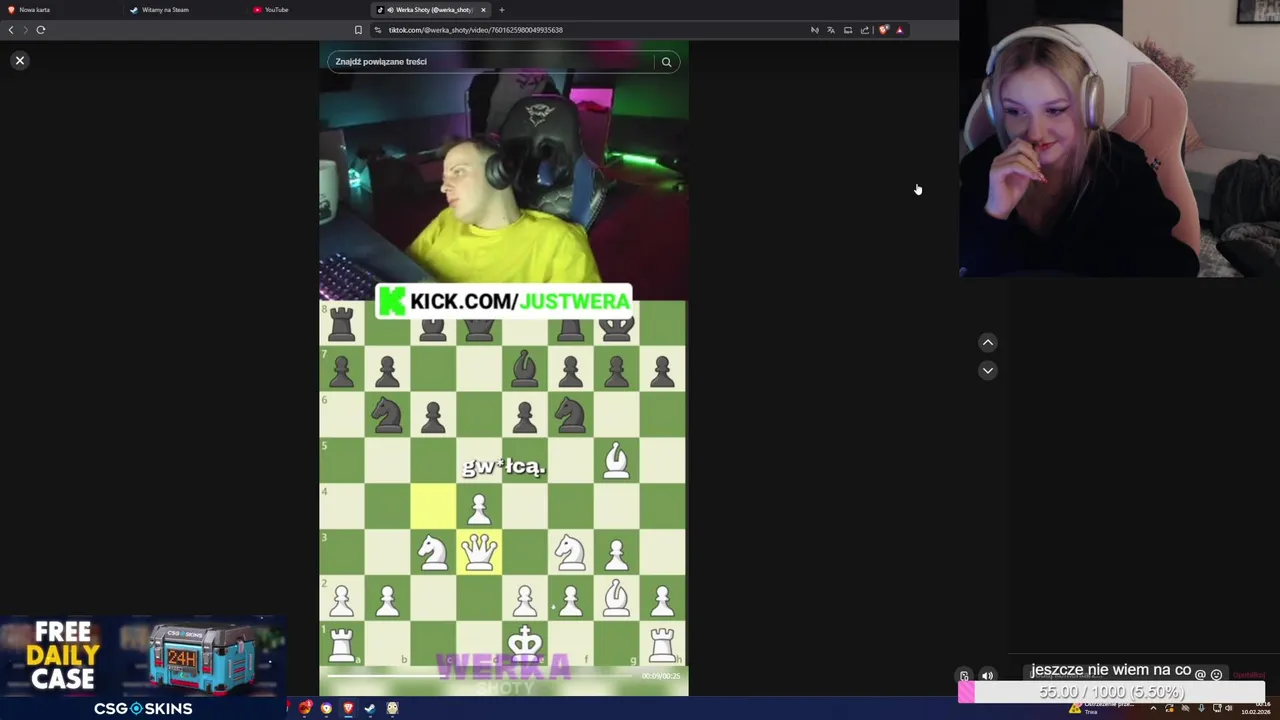Mute the TikTok video sound
The image size is (1280, 720).
pos(987,676)
